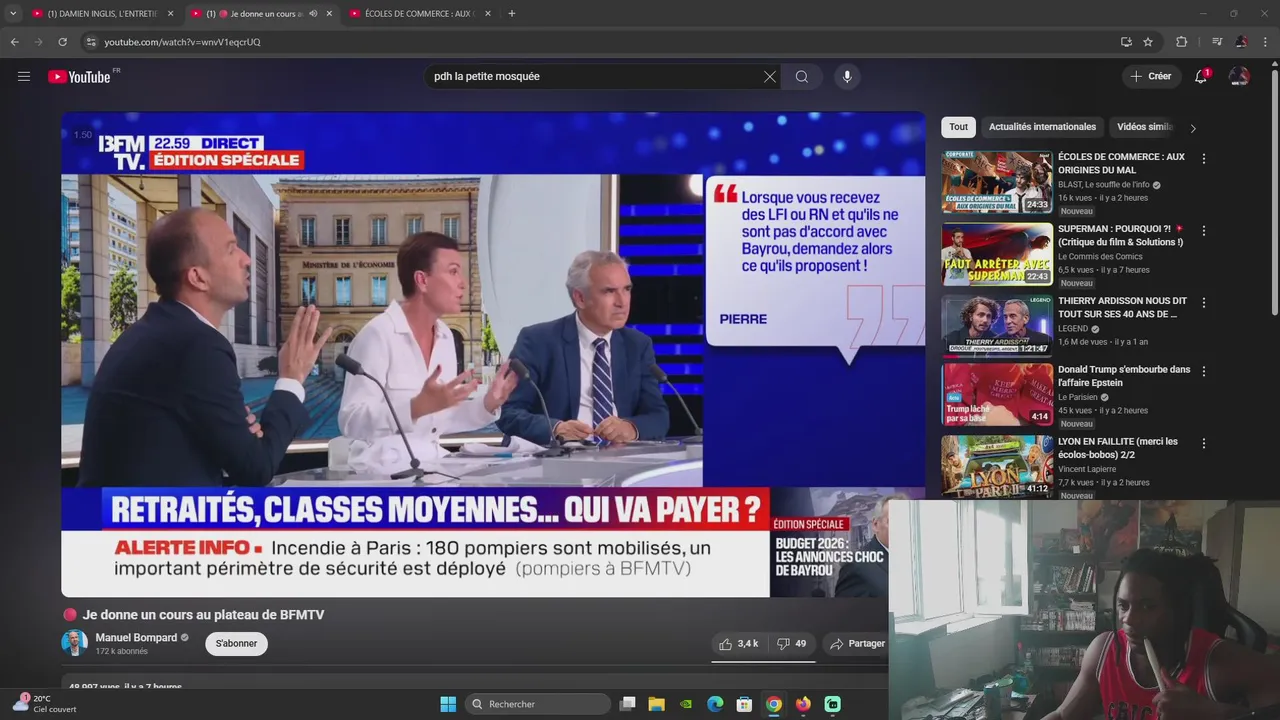Select the Vidéos similaires chip
This screenshot has height=720, width=1280.
pyautogui.click(x=1145, y=127)
